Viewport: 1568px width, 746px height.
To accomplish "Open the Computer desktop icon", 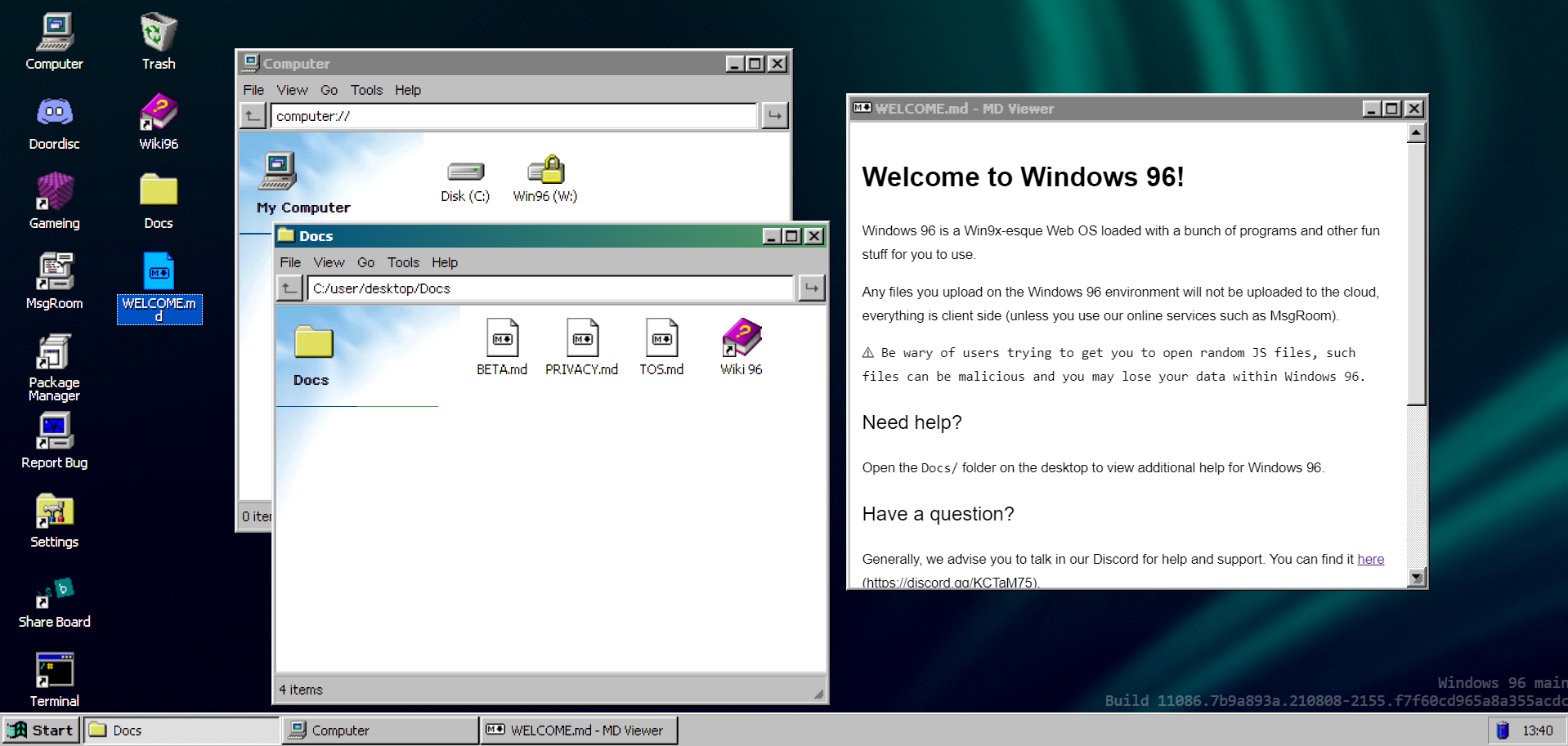I will (x=54, y=42).
